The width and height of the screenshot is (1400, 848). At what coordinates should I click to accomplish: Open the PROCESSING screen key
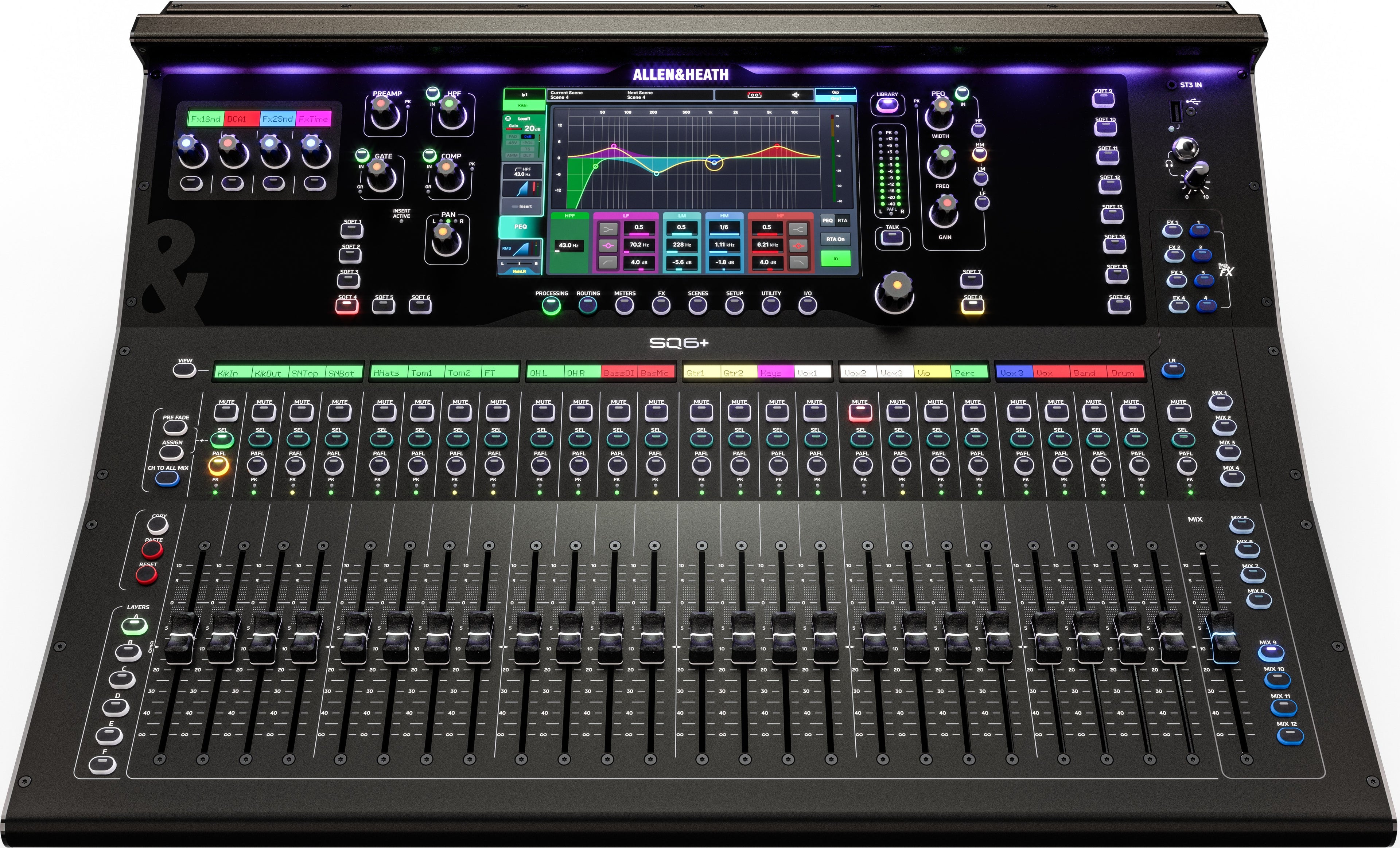click(x=551, y=306)
